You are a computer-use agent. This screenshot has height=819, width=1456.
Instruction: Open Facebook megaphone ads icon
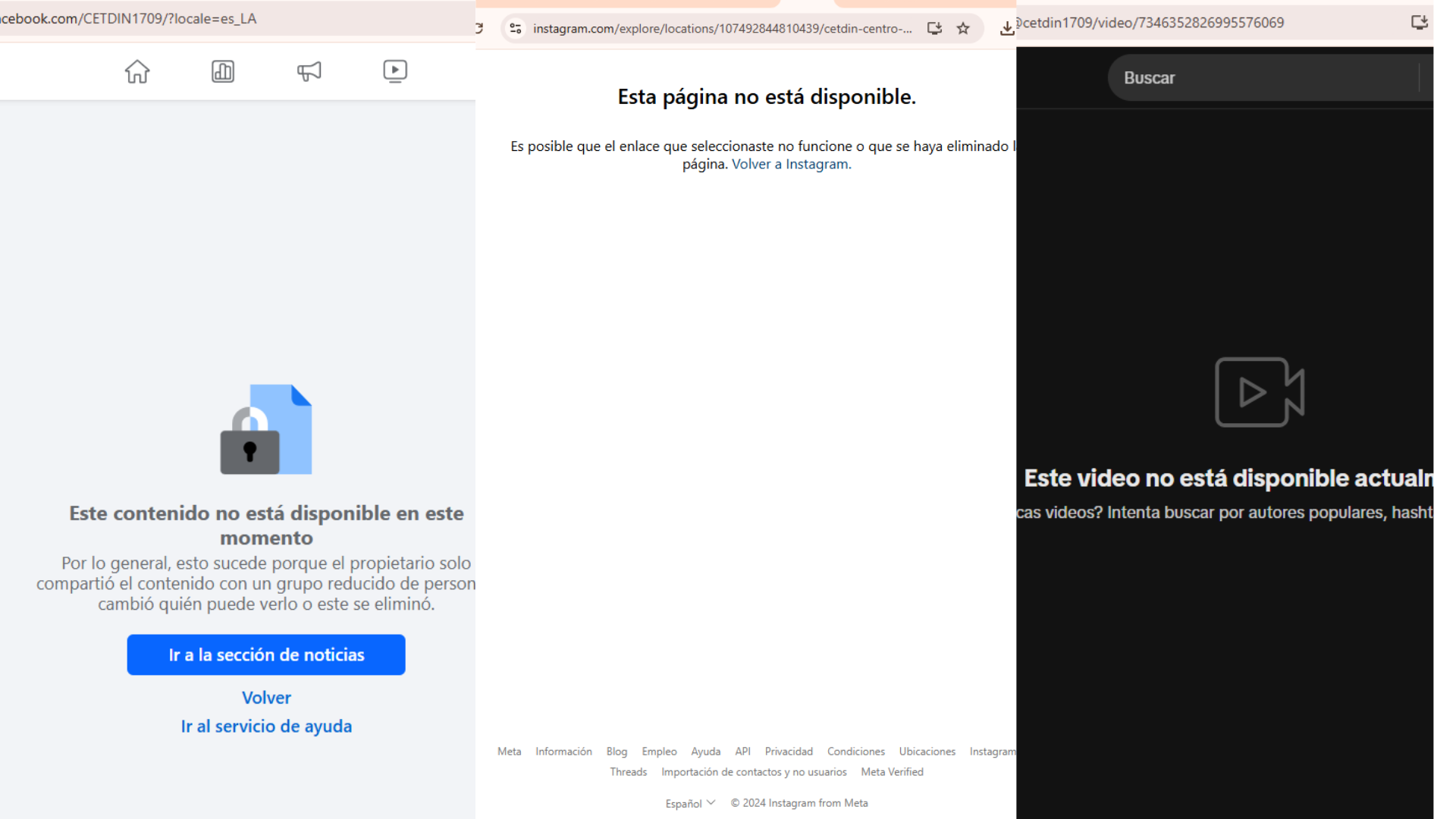pyautogui.click(x=309, y=71)
